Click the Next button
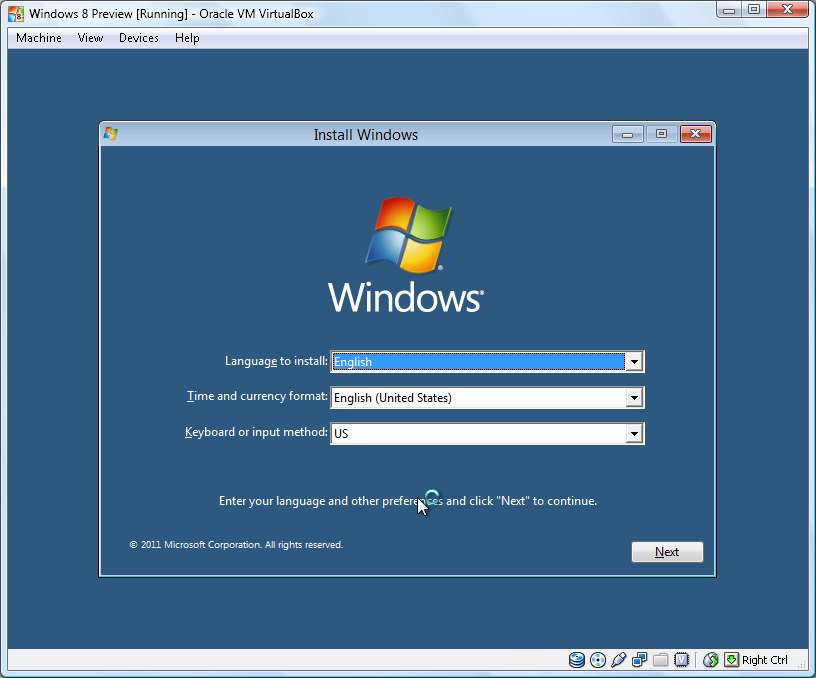 coord(667,552)
